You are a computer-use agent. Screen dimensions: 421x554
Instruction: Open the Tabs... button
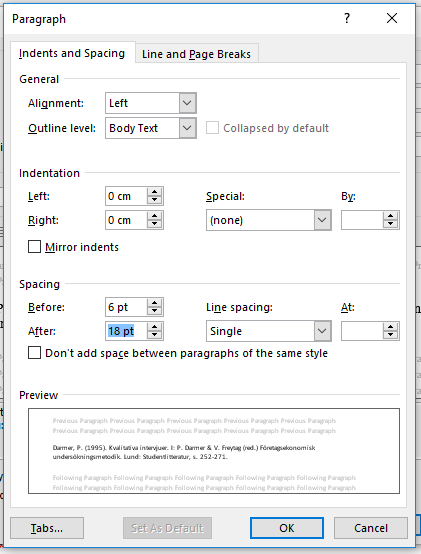[47, 528]
